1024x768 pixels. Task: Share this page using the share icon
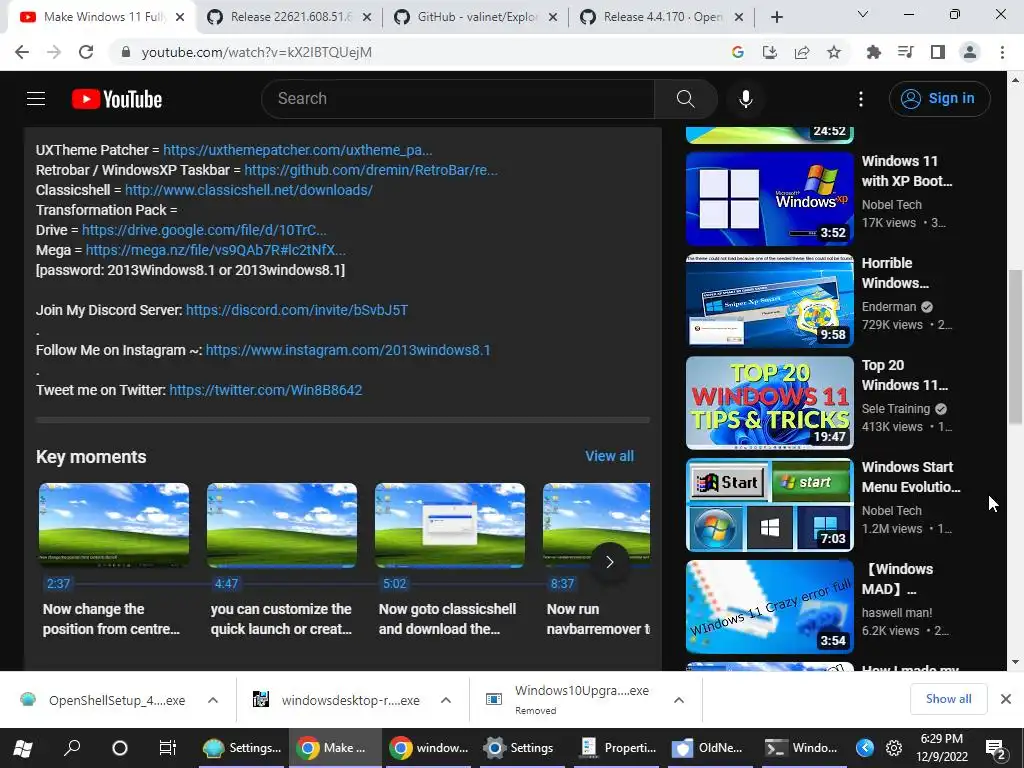click(x=802, y=52)
